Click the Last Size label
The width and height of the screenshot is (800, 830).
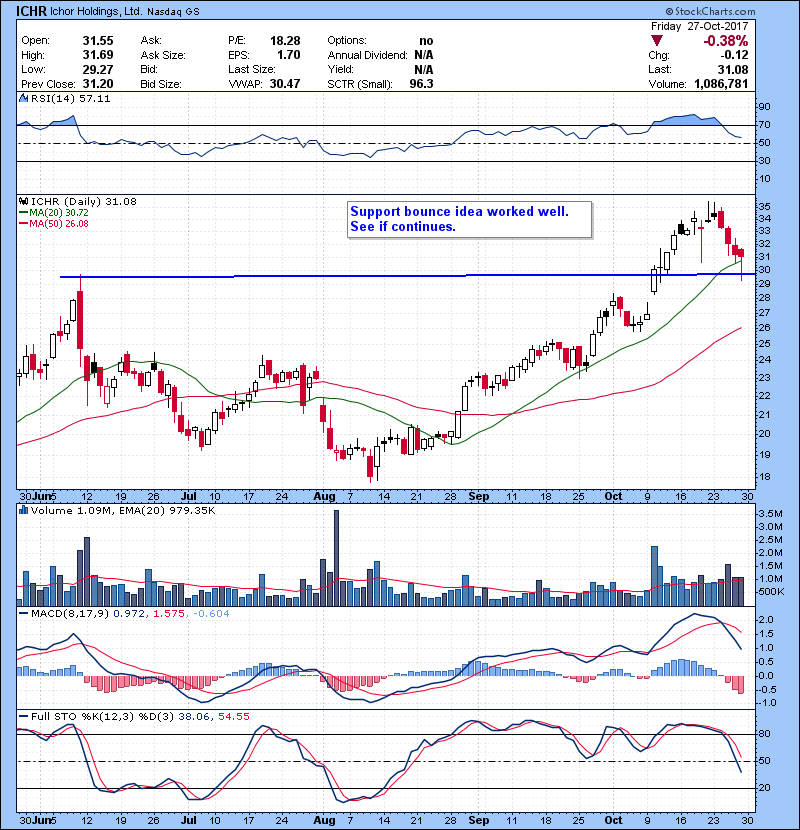252,69
